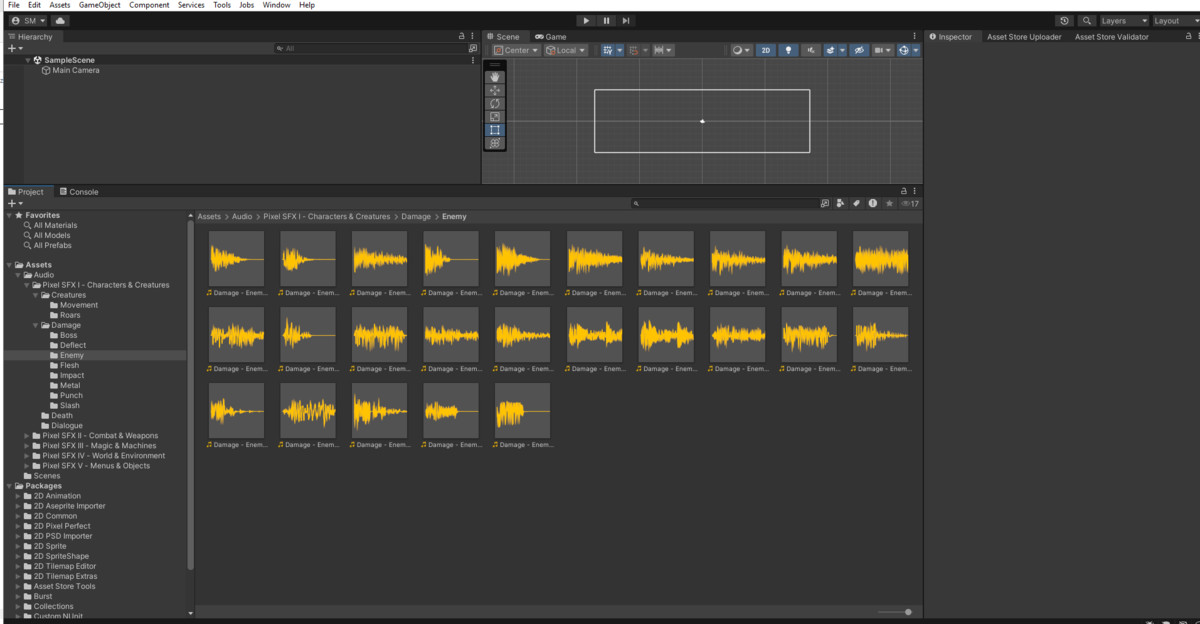Click the Search by Type icon in Project

coord(841,203)
